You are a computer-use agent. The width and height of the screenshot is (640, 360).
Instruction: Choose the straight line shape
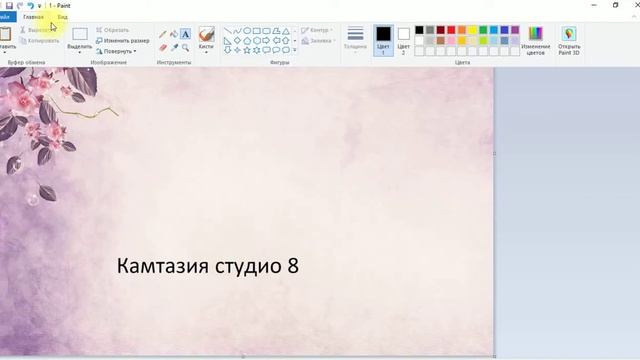pos(228,31)
